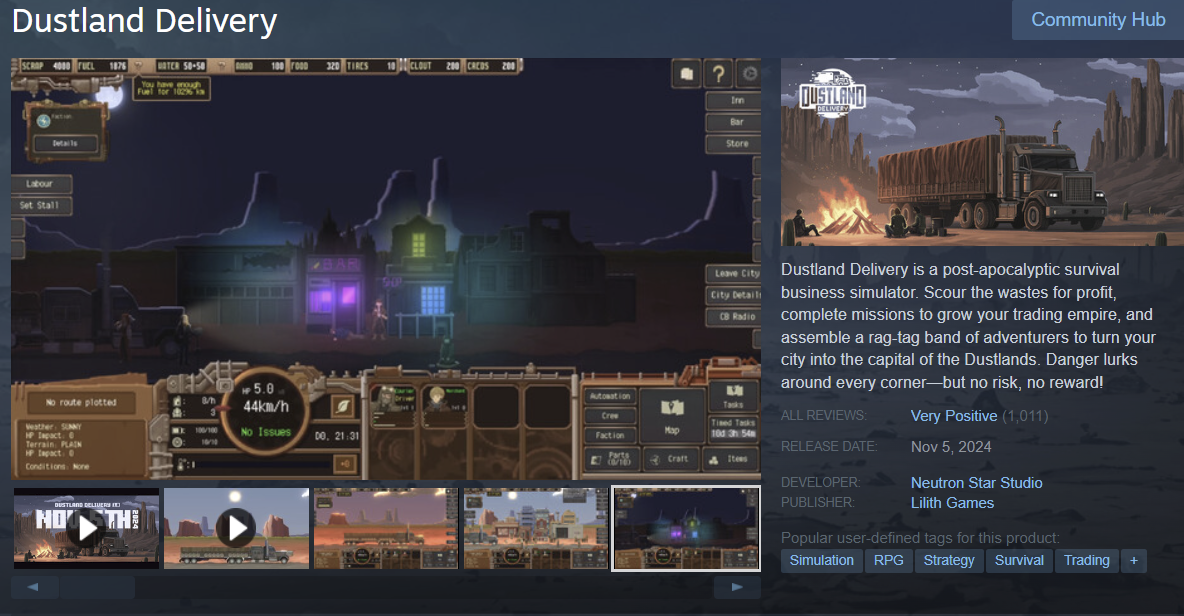Open developer Neutron Star Studio link
Image resolution: width=1184 pixels, height=616 pixels.
(x=976, y=482)
